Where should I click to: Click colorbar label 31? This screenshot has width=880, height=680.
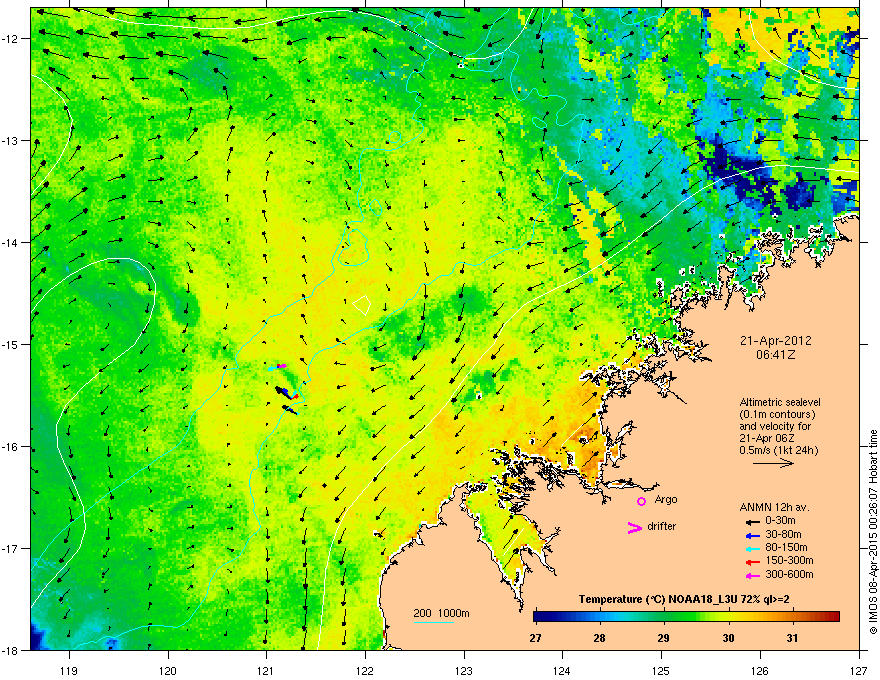[792, 638]
